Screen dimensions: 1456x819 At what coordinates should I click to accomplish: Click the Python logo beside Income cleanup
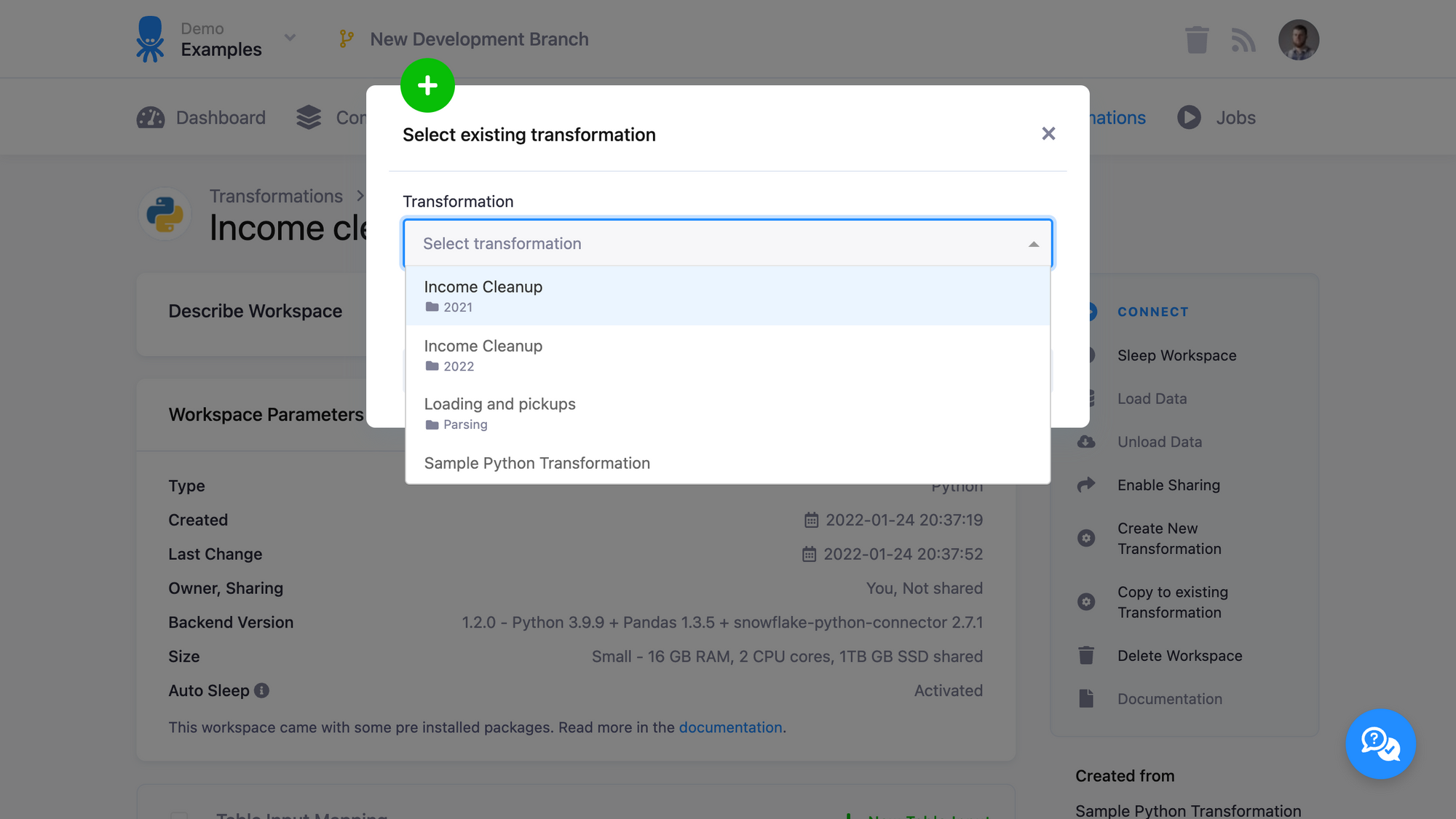pos(164,213)
